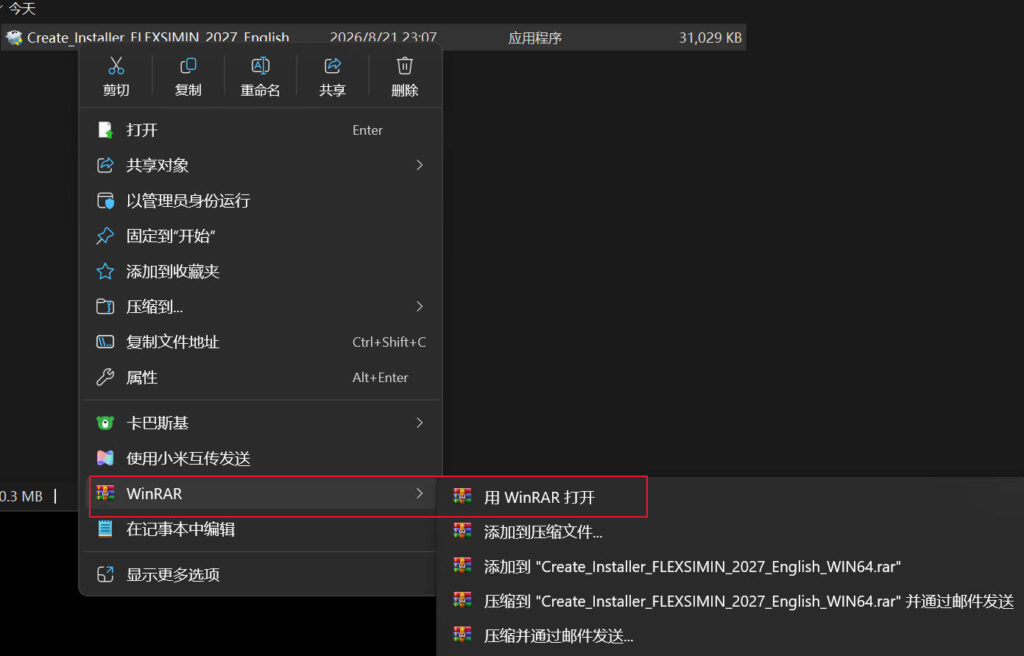Click the Kaspersky bear icon
This screenshot has height=656, width=1024.
click(x=105, y=423)
